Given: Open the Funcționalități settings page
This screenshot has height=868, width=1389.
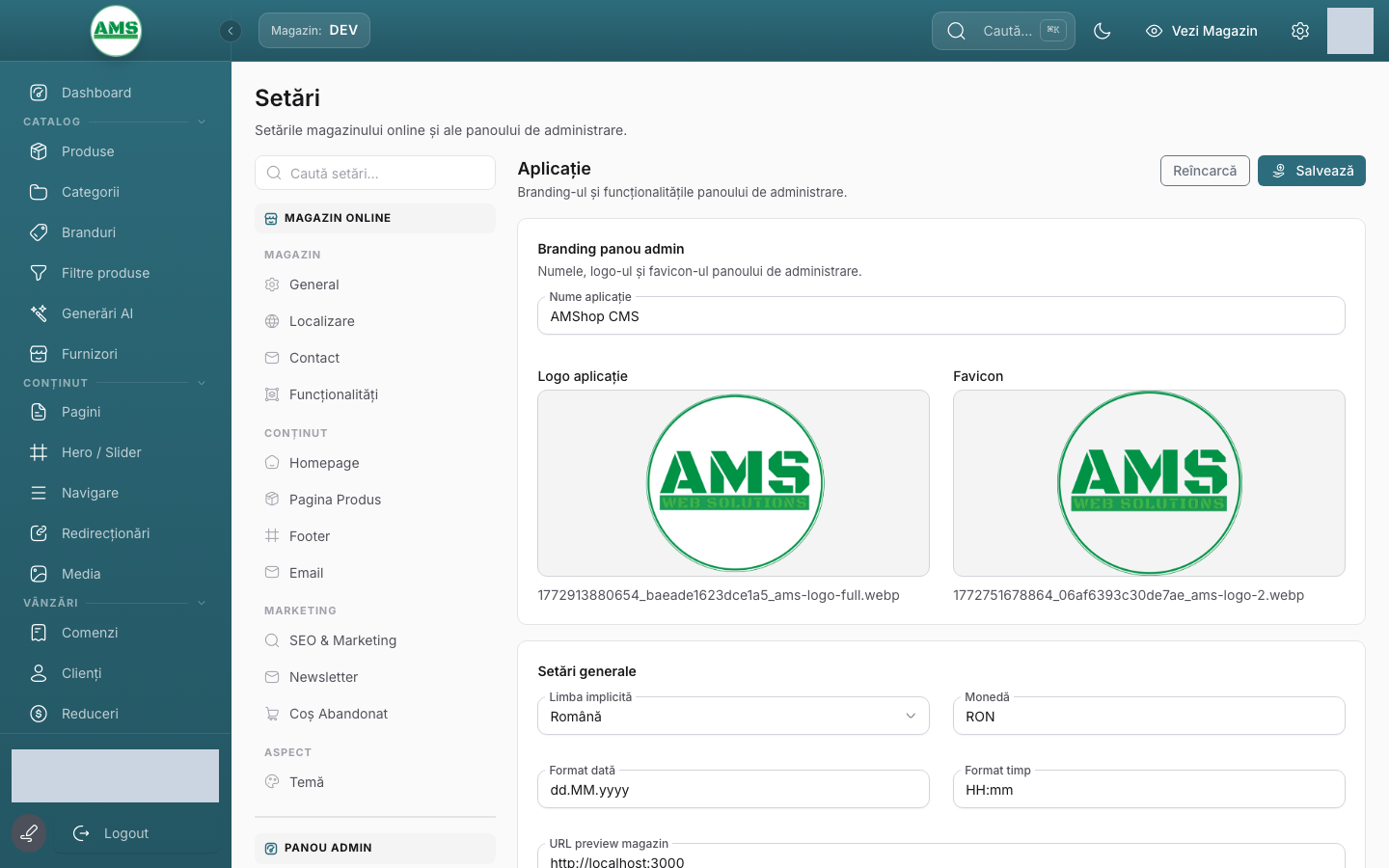Looking at the screenshot, I should click(x=375, y=394).
